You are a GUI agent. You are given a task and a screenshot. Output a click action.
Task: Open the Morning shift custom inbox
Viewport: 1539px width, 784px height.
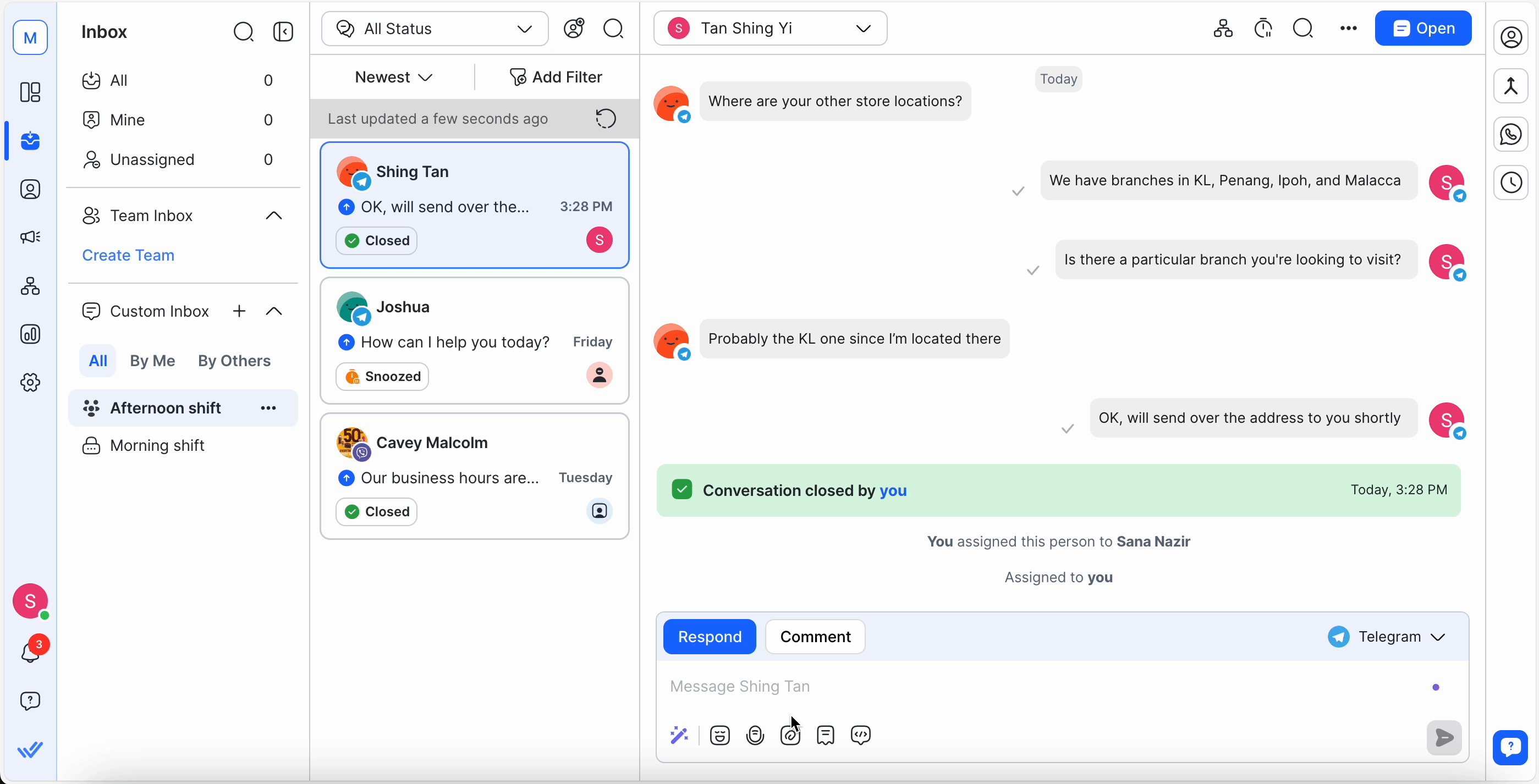click(157, 445)
